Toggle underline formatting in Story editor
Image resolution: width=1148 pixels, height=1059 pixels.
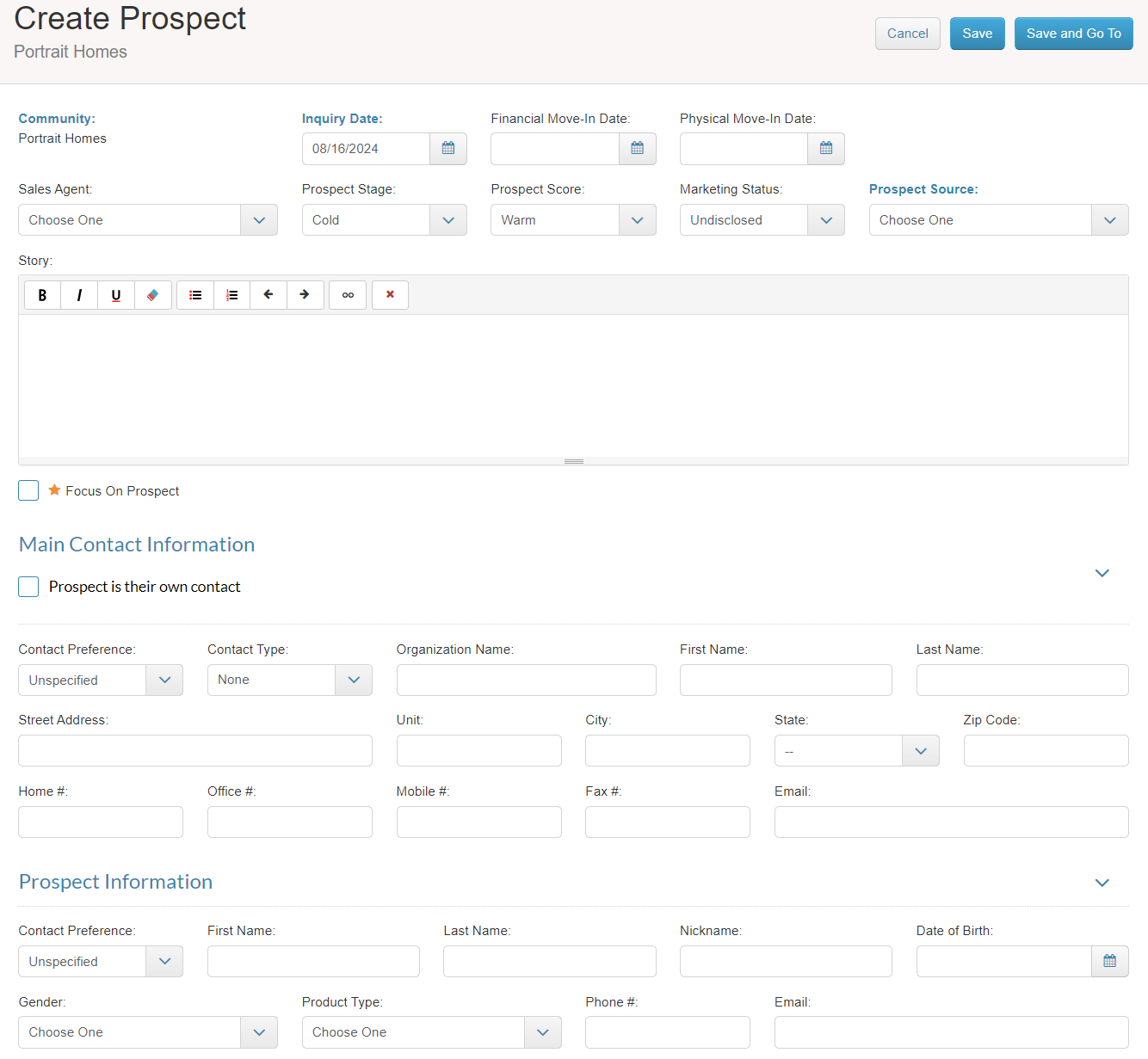point(116,295)
